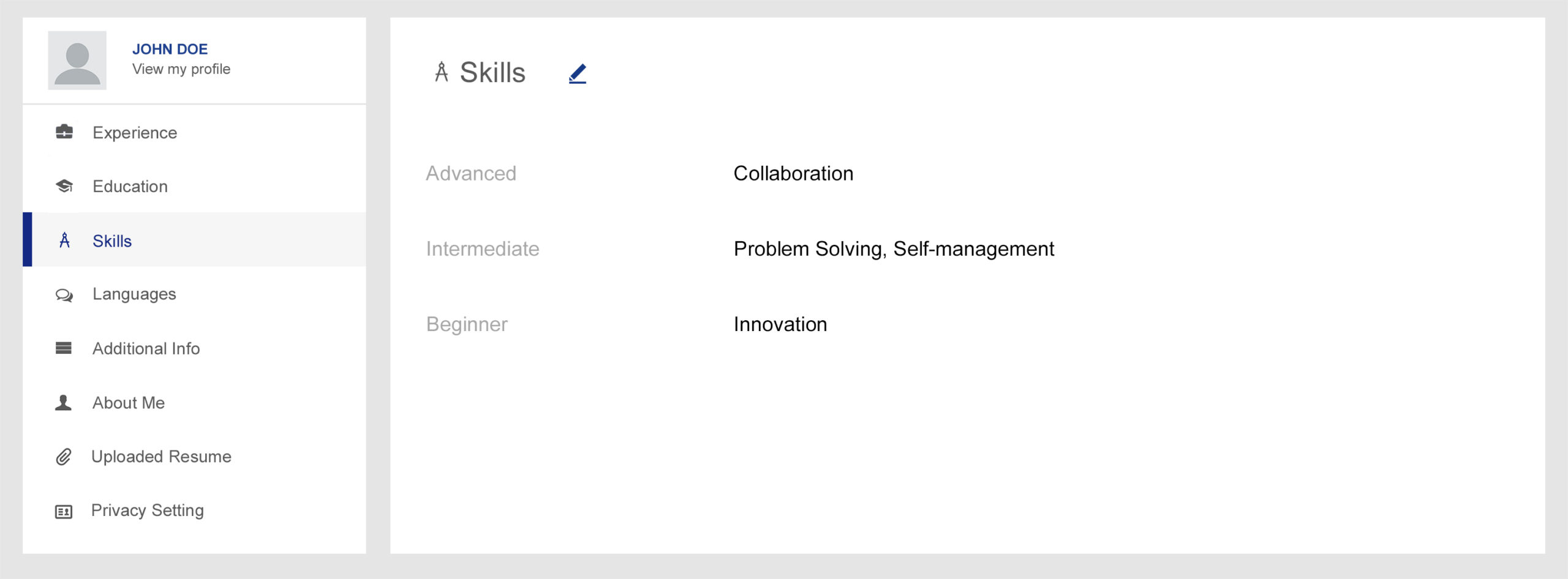
Task: Navigate to the Languages section
Action: click(x=133, y=293)
